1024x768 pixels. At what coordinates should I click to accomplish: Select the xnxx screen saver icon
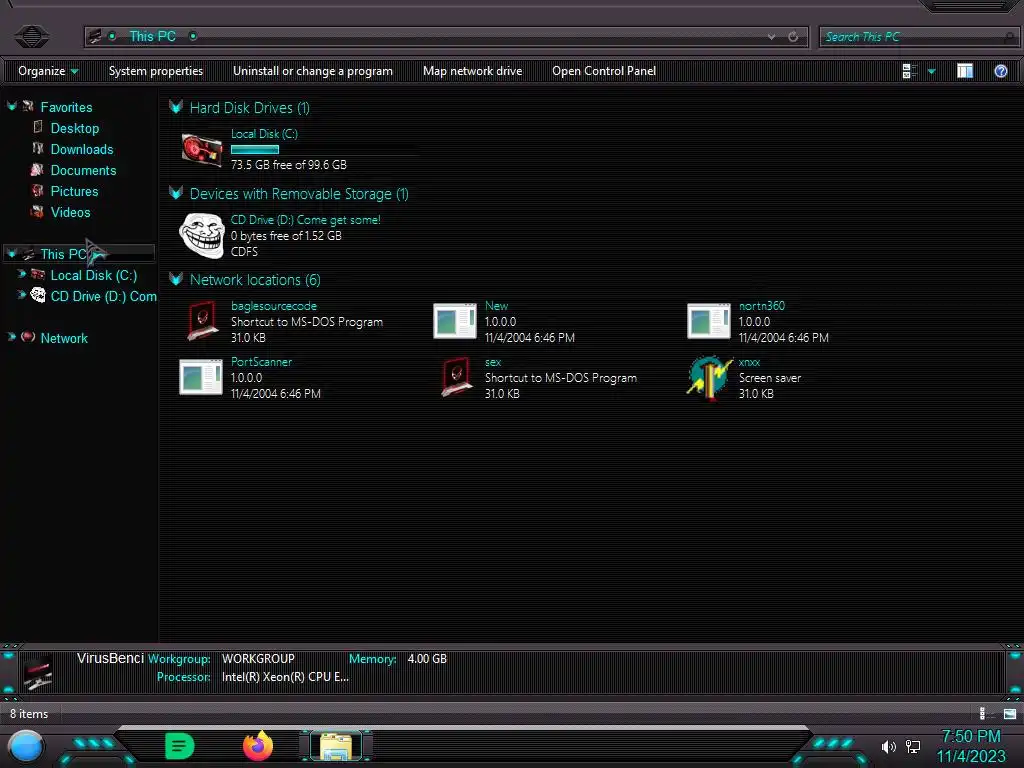point(709,377)
